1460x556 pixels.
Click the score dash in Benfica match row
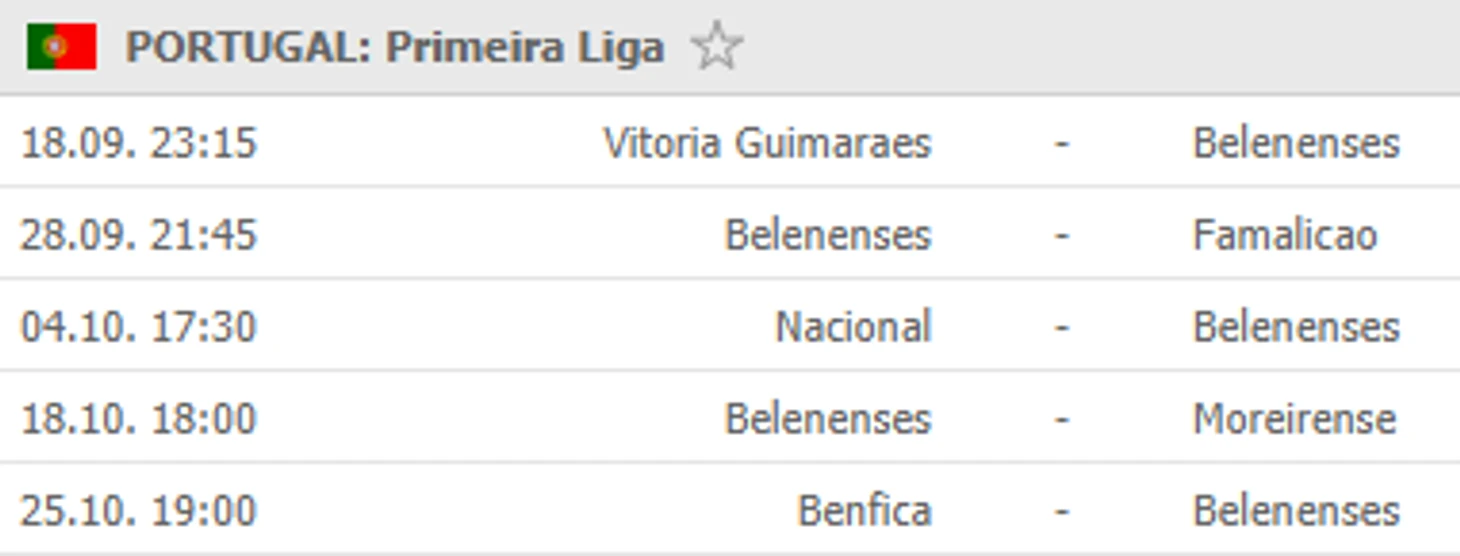click(1061, 510)
